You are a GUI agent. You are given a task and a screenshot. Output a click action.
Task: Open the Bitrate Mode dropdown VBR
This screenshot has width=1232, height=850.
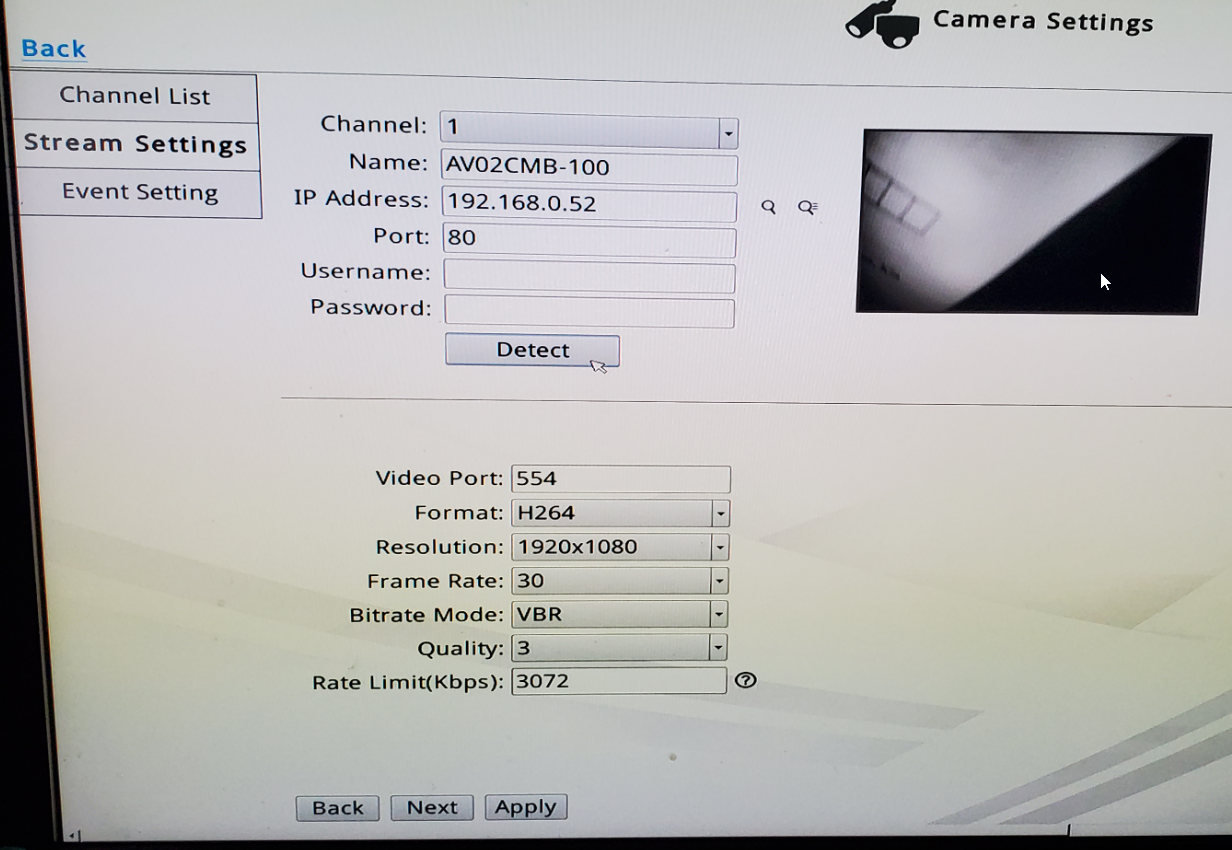coord(620,614)
